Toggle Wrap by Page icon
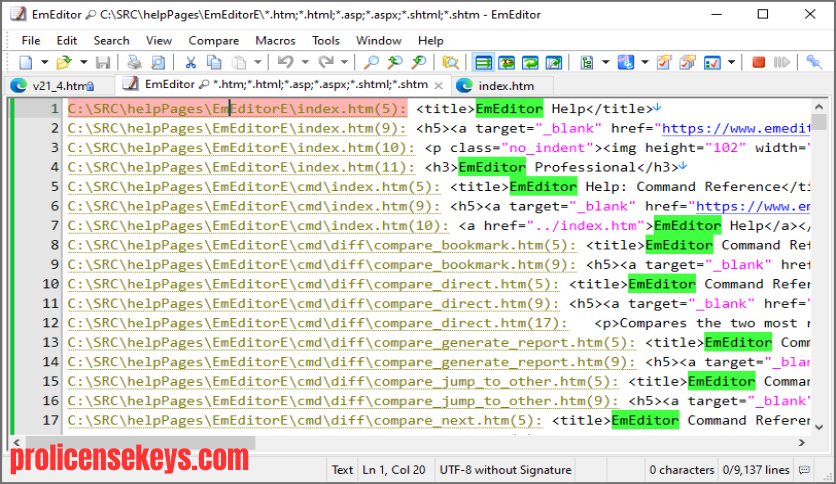The width and height of the screenshot is (836, 484). point(554,62)
